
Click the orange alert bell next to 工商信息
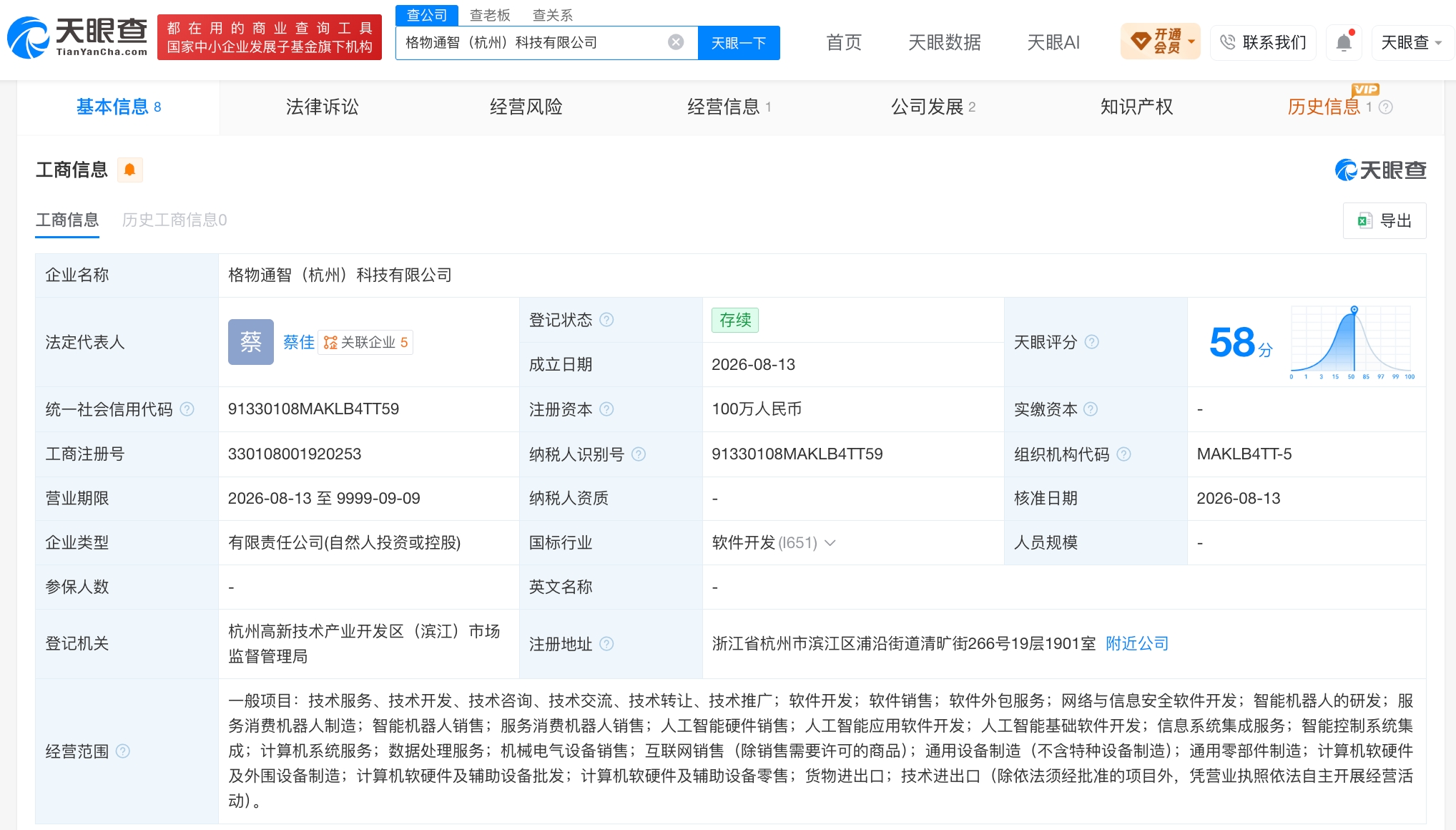[x=130, y=170]
